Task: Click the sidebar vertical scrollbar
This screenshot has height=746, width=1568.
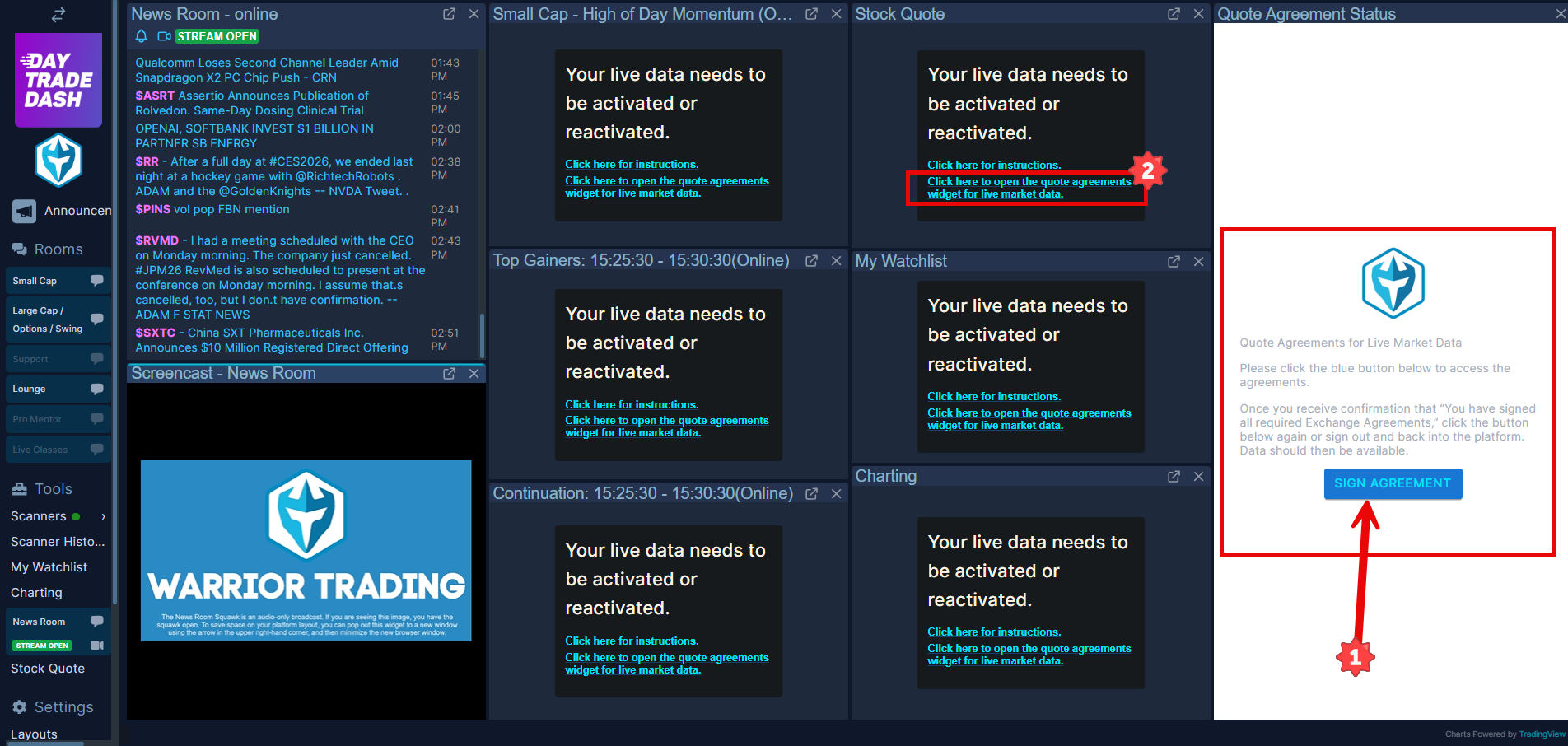Action: pyautogui.click(x=114, y=301)
